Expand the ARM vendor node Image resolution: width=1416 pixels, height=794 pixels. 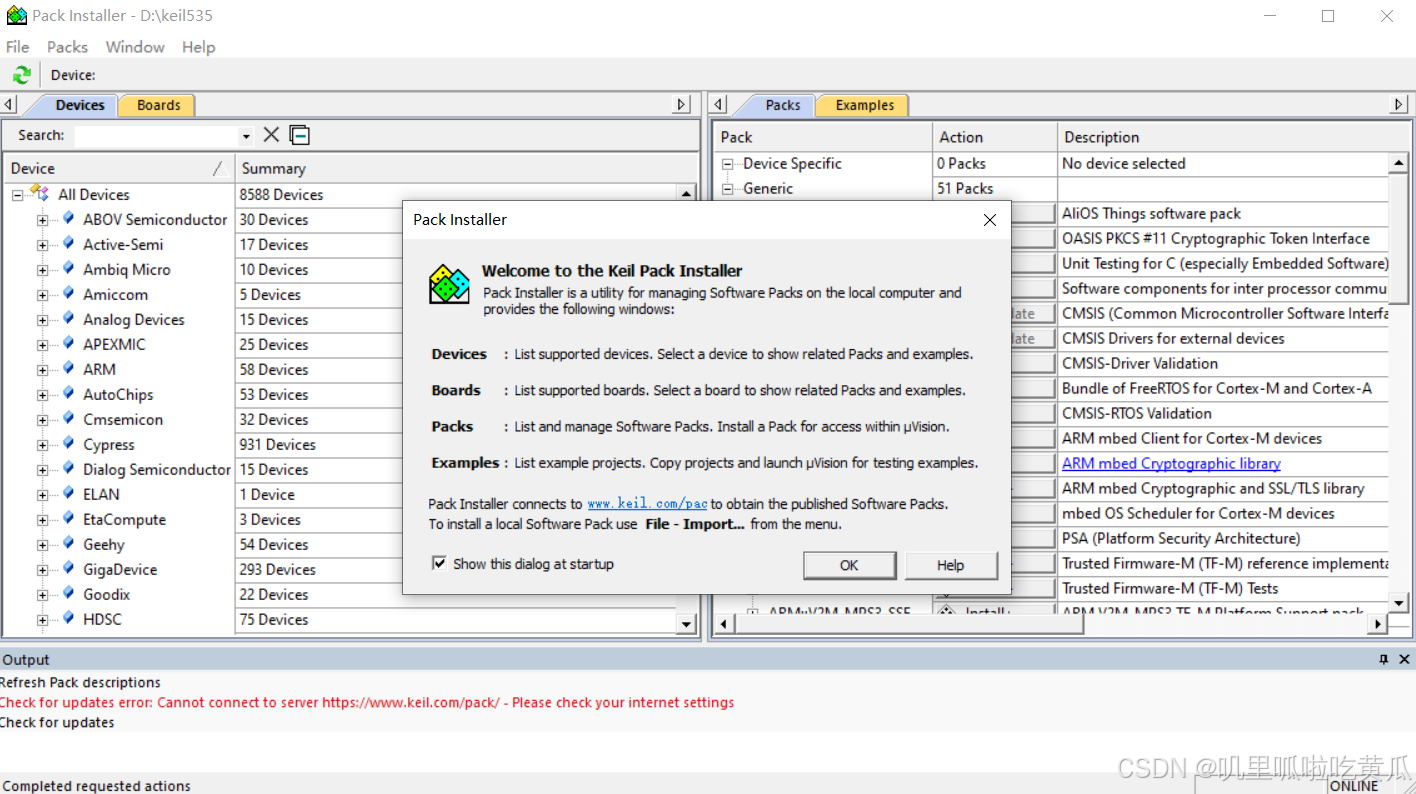point(42,370)
